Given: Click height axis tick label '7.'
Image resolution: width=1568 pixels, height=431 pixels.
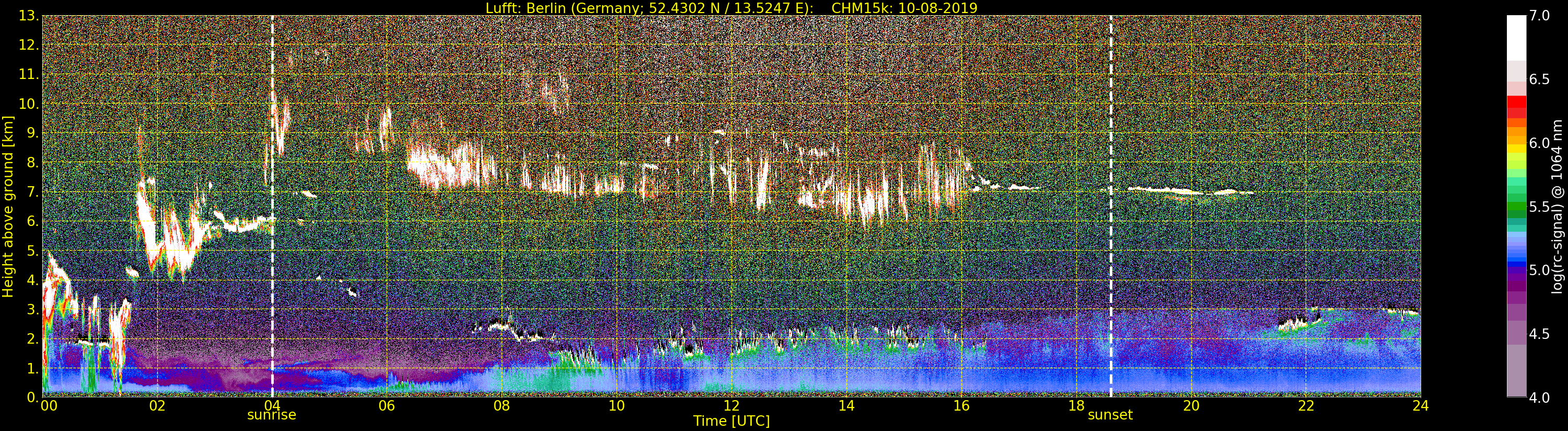Looking at the screenshot, I should (32, 192).
